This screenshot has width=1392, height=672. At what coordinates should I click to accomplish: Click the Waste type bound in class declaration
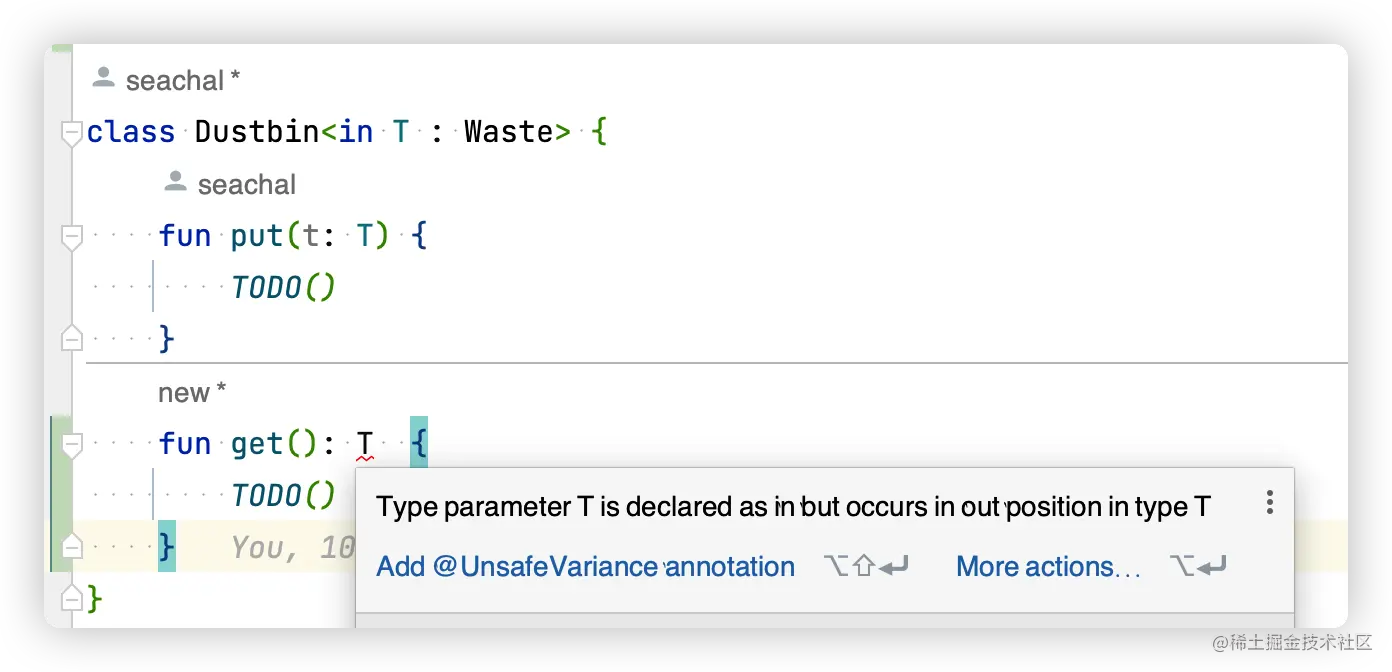tap(509, 132)
